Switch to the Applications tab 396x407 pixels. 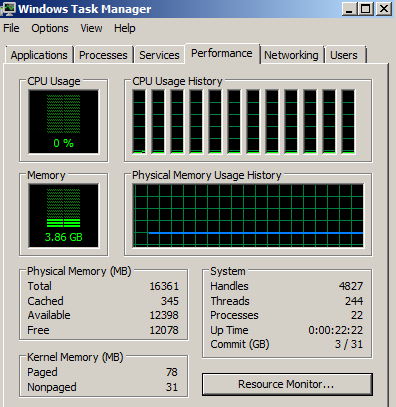[39, 55]
